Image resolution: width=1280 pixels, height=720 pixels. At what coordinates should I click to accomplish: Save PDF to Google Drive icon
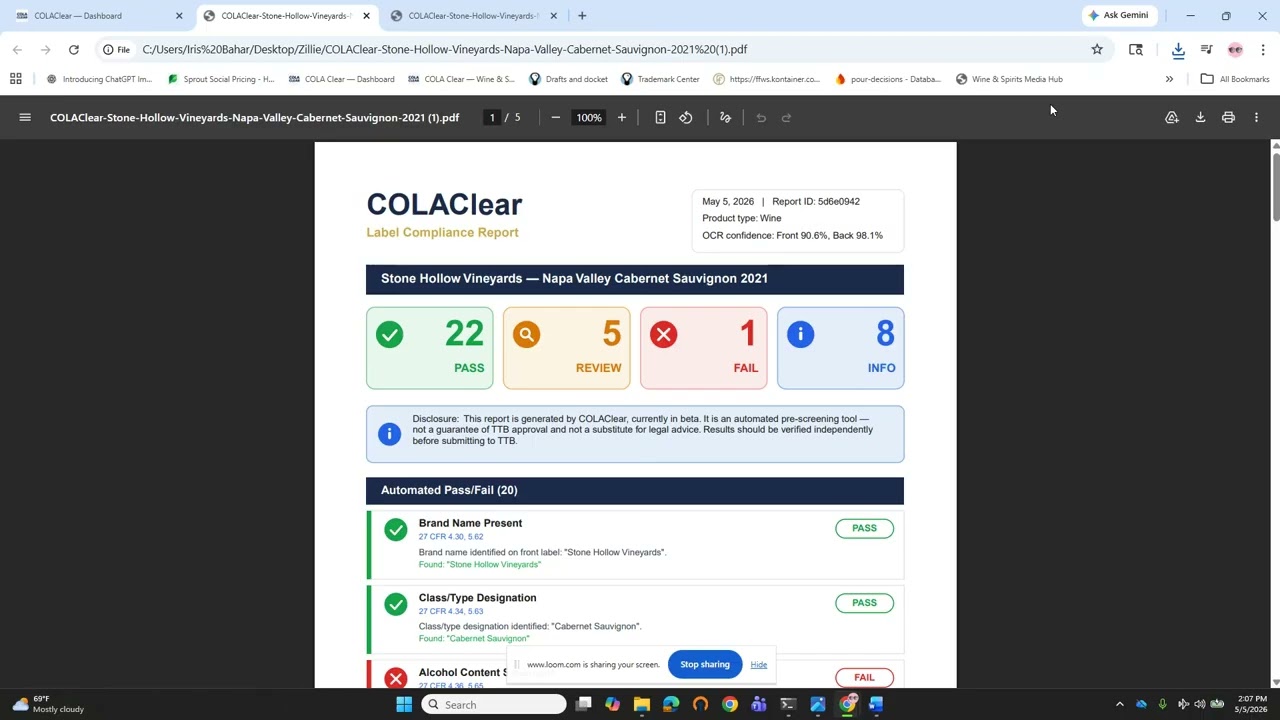tap(1172, 118)
